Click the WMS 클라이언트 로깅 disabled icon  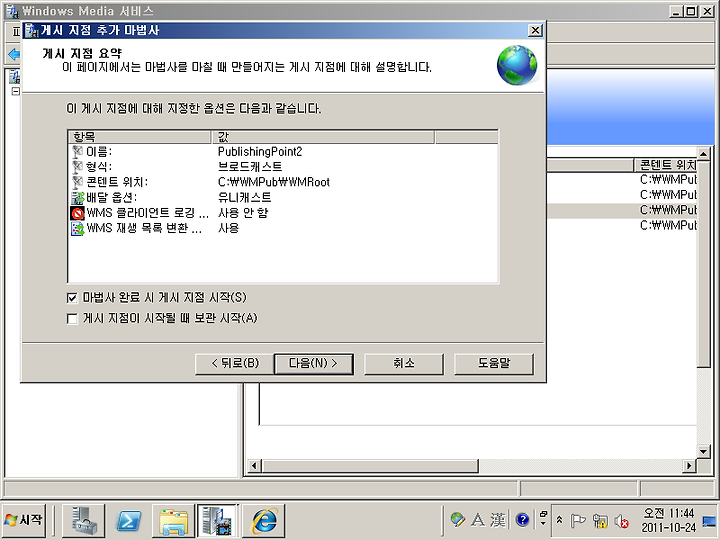pos(77,213)
